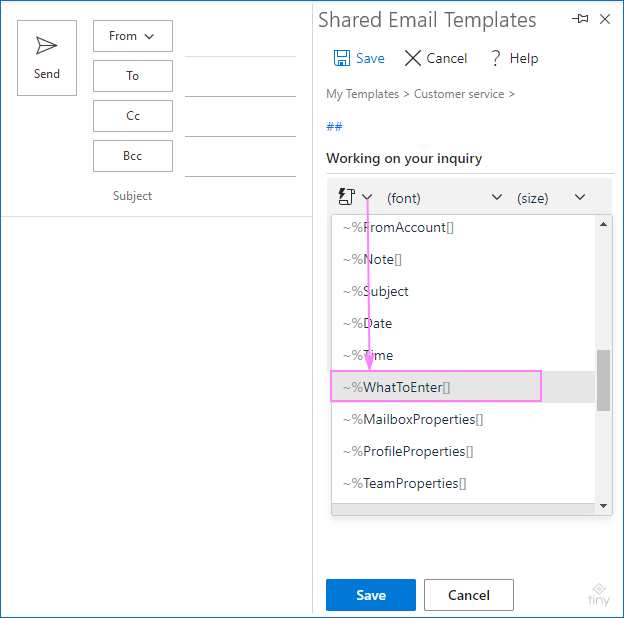This screenshot has height=618, width=624.
Task: Pin the Shared Email Templates pane
Action: 580,19
